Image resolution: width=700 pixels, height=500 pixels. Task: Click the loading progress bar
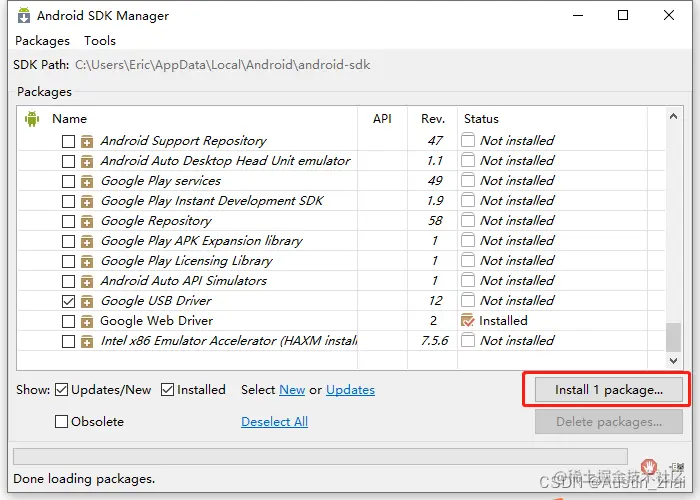321,457
